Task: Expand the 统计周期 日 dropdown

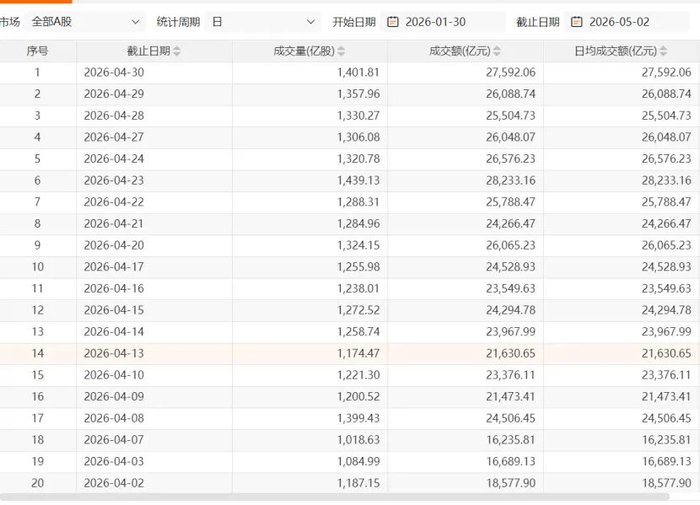Action: (x=262, y=21)
